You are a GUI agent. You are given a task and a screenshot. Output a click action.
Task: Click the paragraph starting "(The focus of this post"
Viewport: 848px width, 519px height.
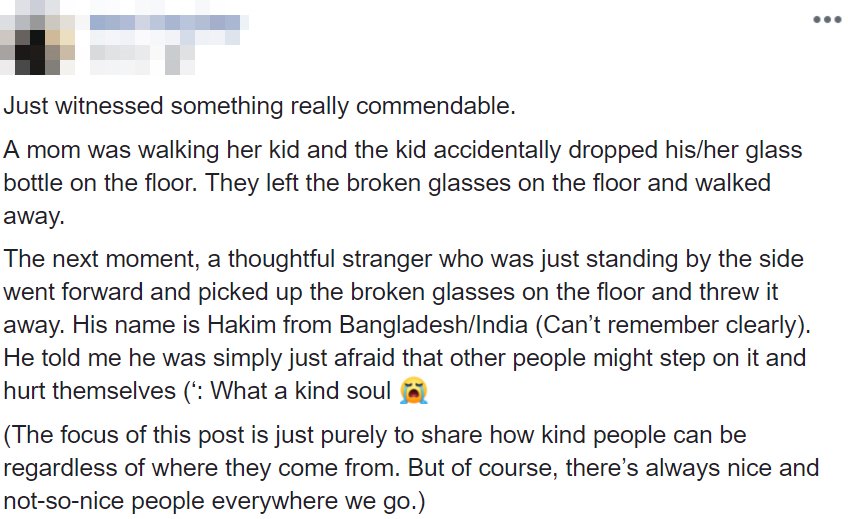coord(400,468)
